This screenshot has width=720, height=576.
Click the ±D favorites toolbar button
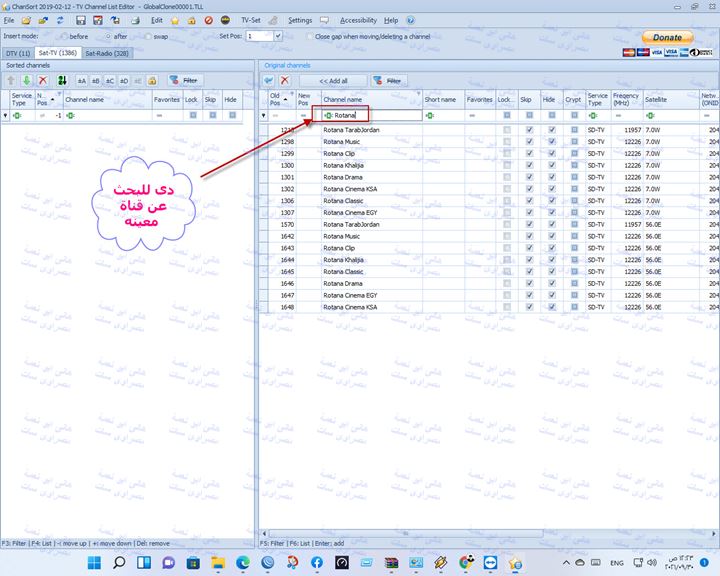click(x=124, y=81)
